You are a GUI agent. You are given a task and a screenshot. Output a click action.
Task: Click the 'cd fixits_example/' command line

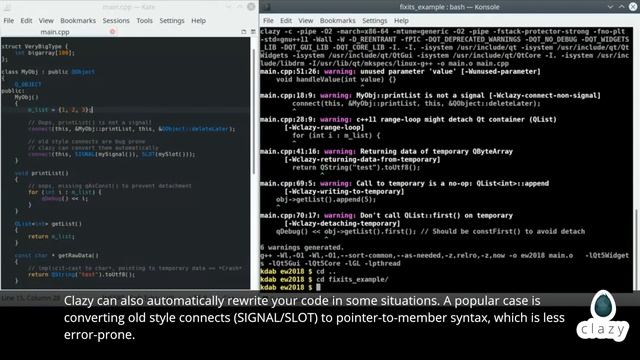click(324, 280)
